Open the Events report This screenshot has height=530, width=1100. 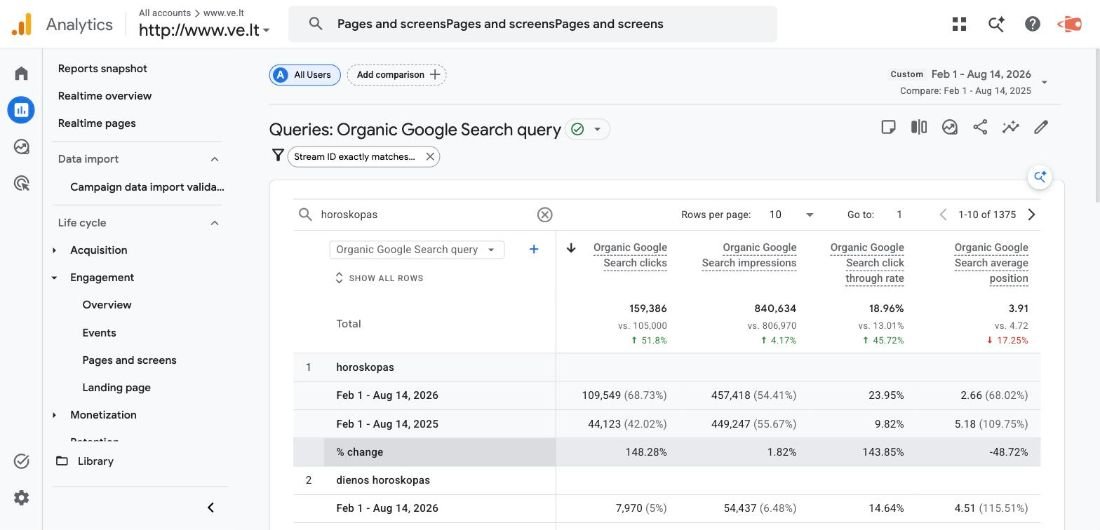[x=99, y=333]
